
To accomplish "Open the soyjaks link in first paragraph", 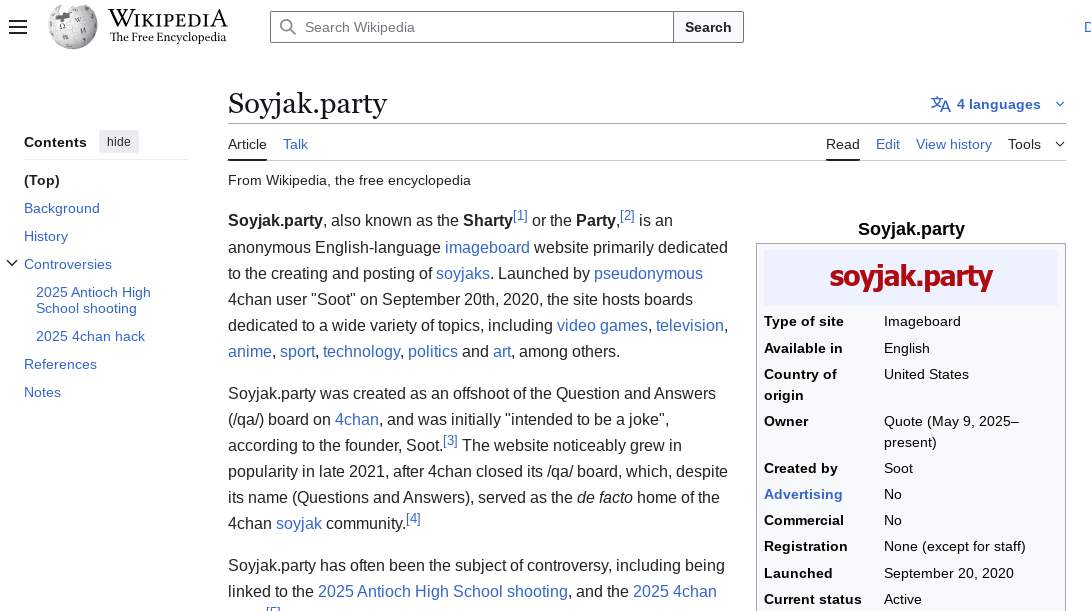I will 463,273.
